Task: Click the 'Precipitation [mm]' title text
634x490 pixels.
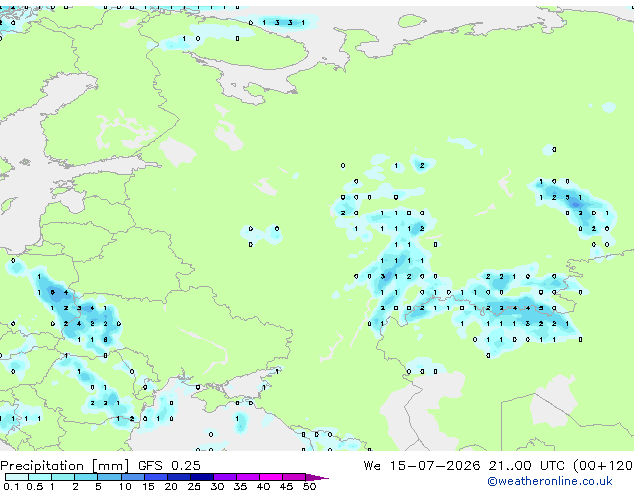Action: click(x=65, y=466)
